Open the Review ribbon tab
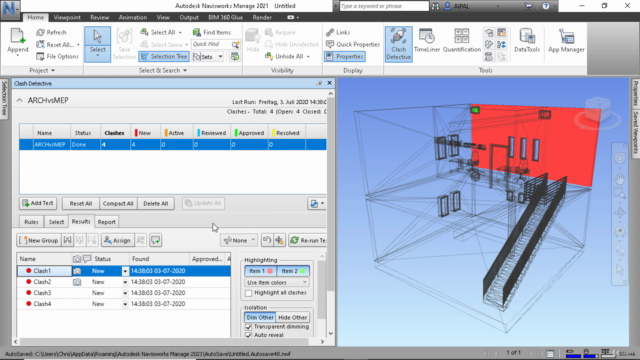 [x=100, y=18]
